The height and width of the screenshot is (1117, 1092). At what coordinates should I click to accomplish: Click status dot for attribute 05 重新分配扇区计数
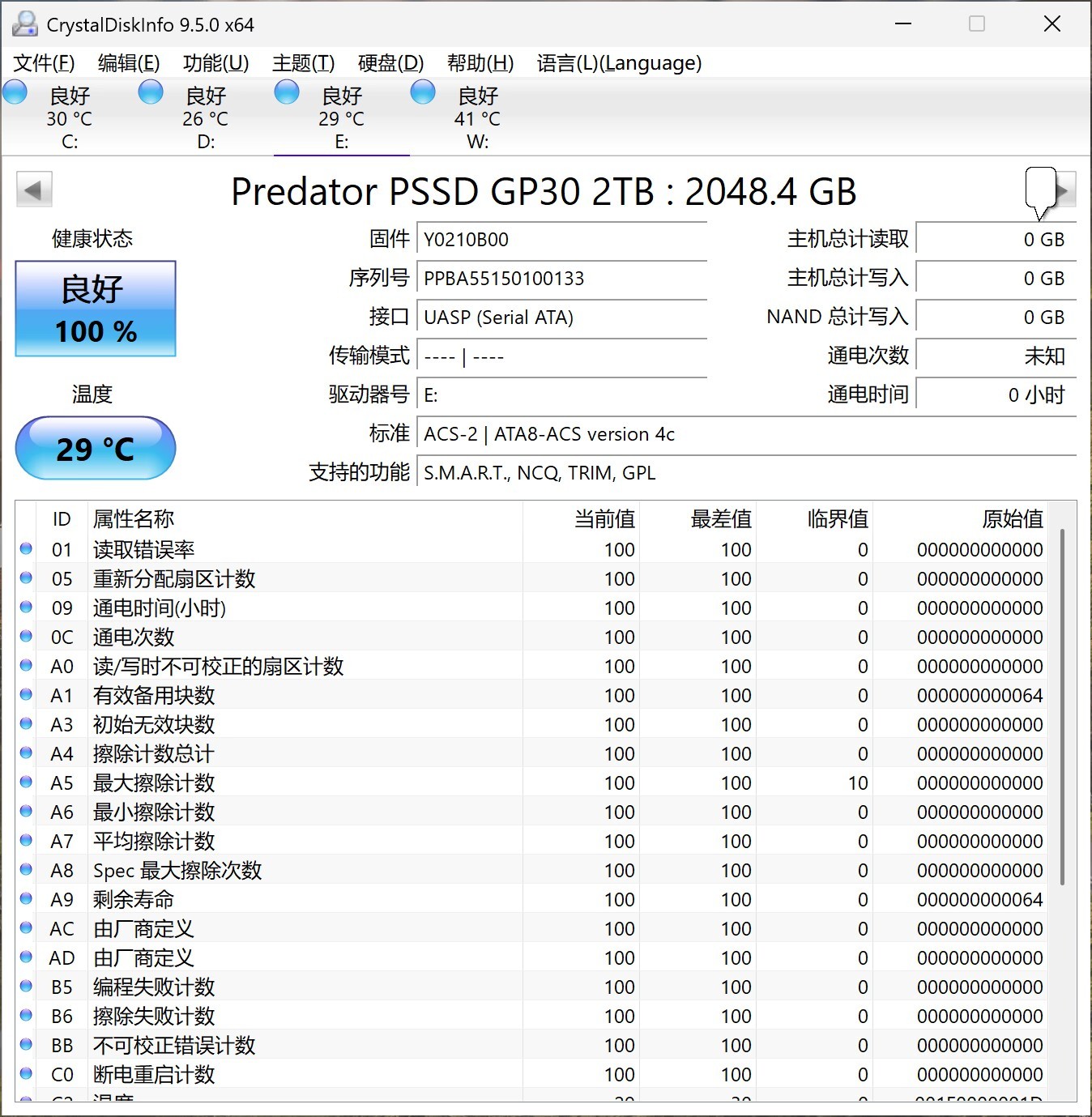point(26,578)
